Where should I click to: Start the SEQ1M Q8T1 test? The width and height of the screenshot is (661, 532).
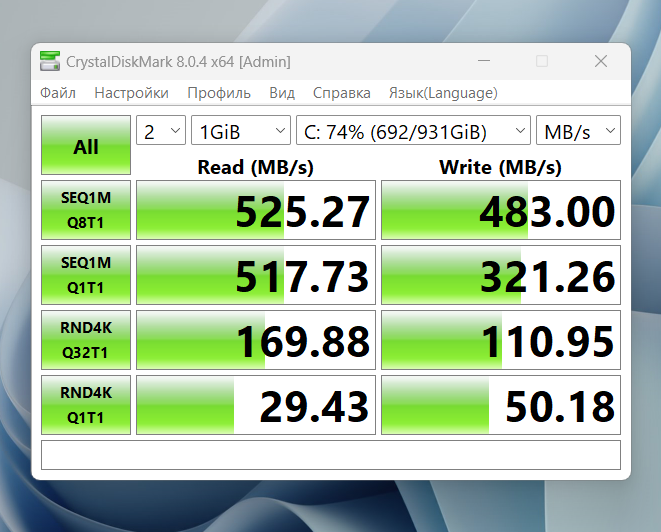coord(86,210)
